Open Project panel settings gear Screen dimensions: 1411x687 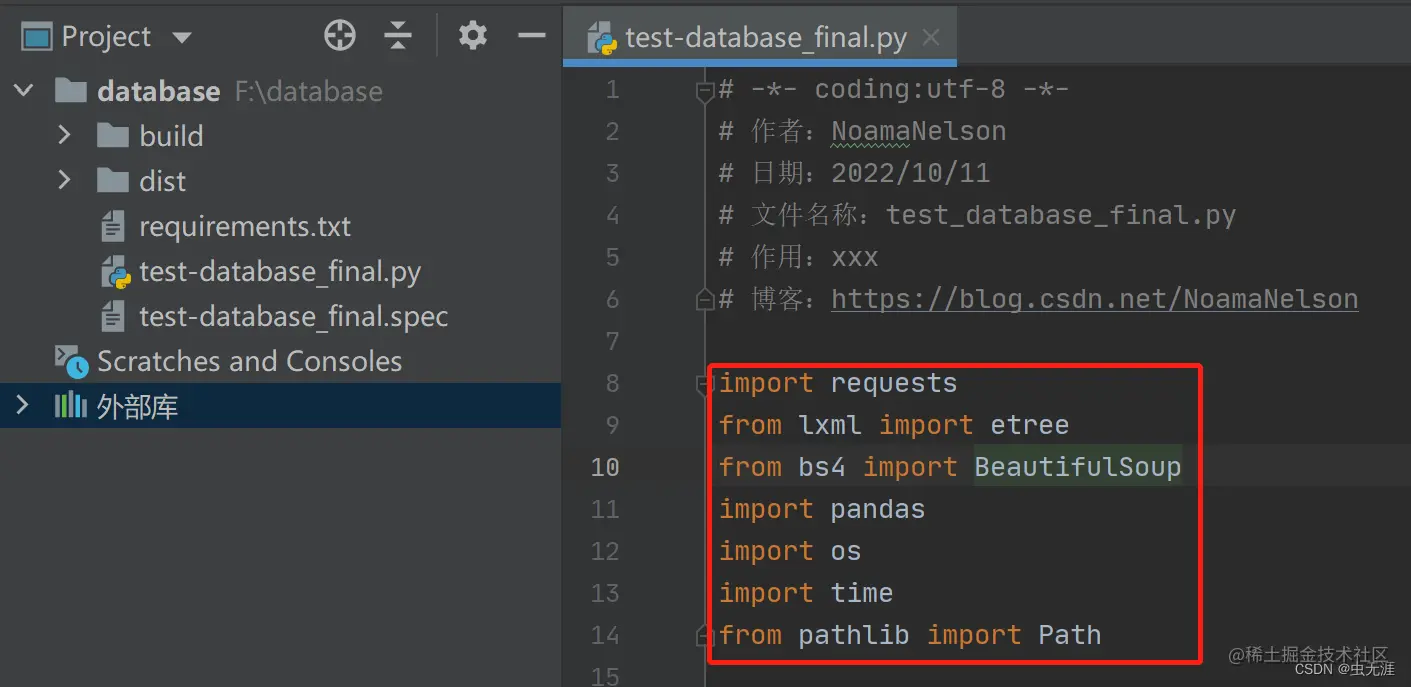tap(472, 36)
